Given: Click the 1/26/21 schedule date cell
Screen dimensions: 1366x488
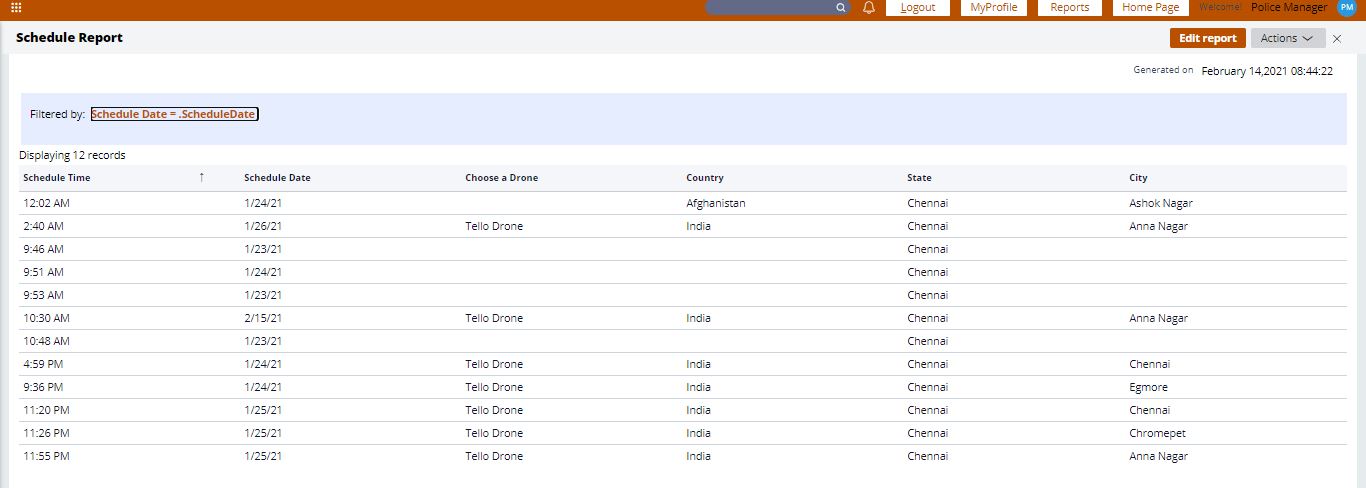Looking at the screenshot, I should tap(263, 226).
